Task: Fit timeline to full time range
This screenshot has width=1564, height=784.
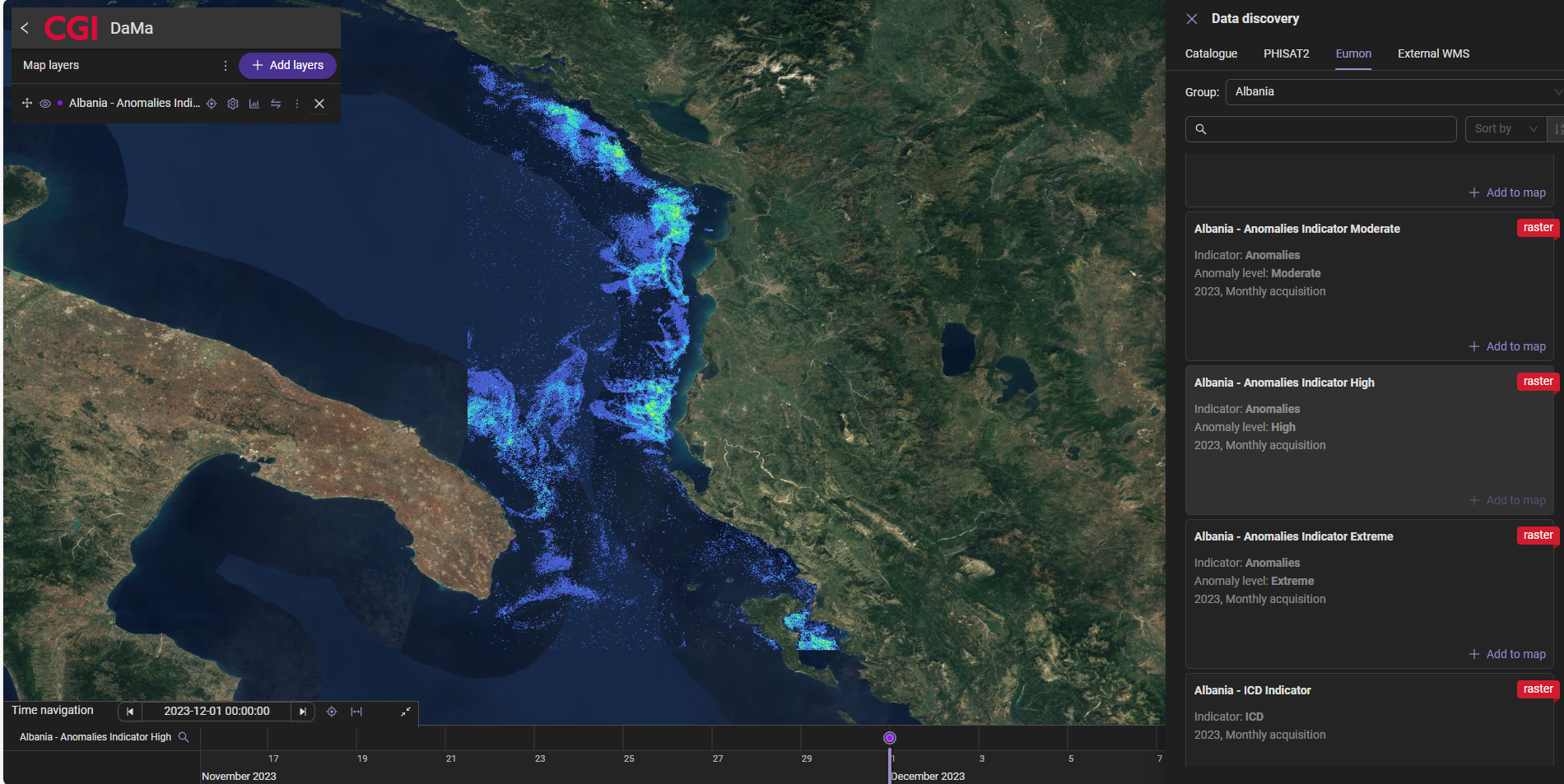Action: tap(356, 712)
